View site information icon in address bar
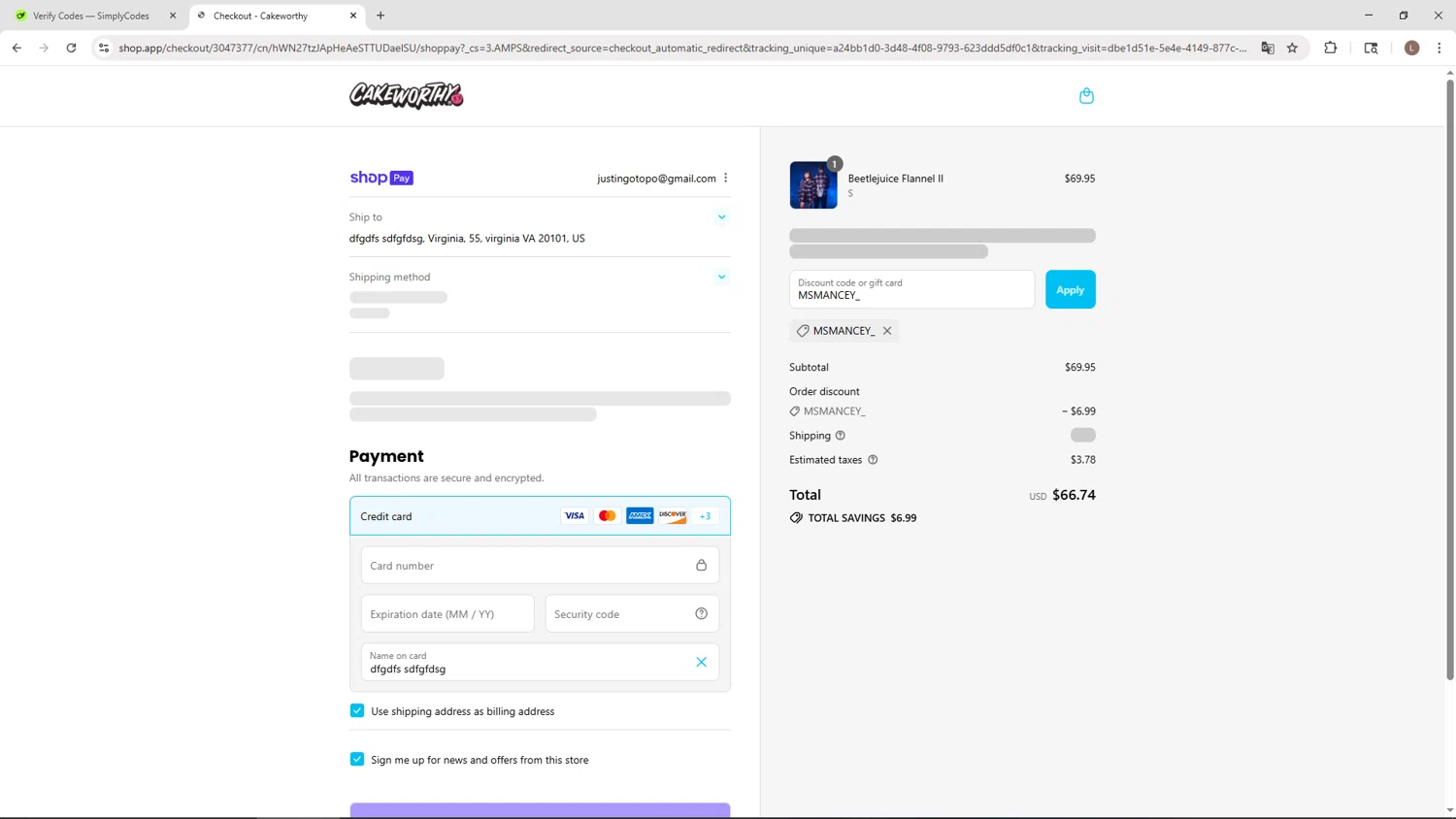This screenshot has width=1456, height=819. 104,48
